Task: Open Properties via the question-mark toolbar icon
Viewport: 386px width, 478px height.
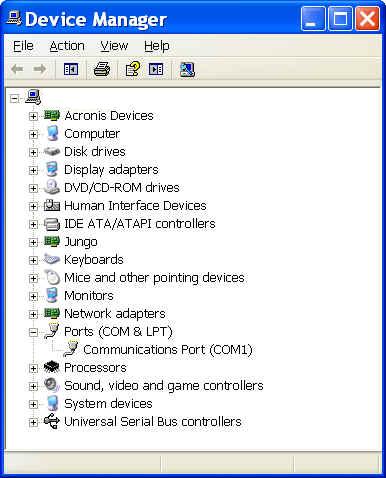Action: (x=133, y=69)
